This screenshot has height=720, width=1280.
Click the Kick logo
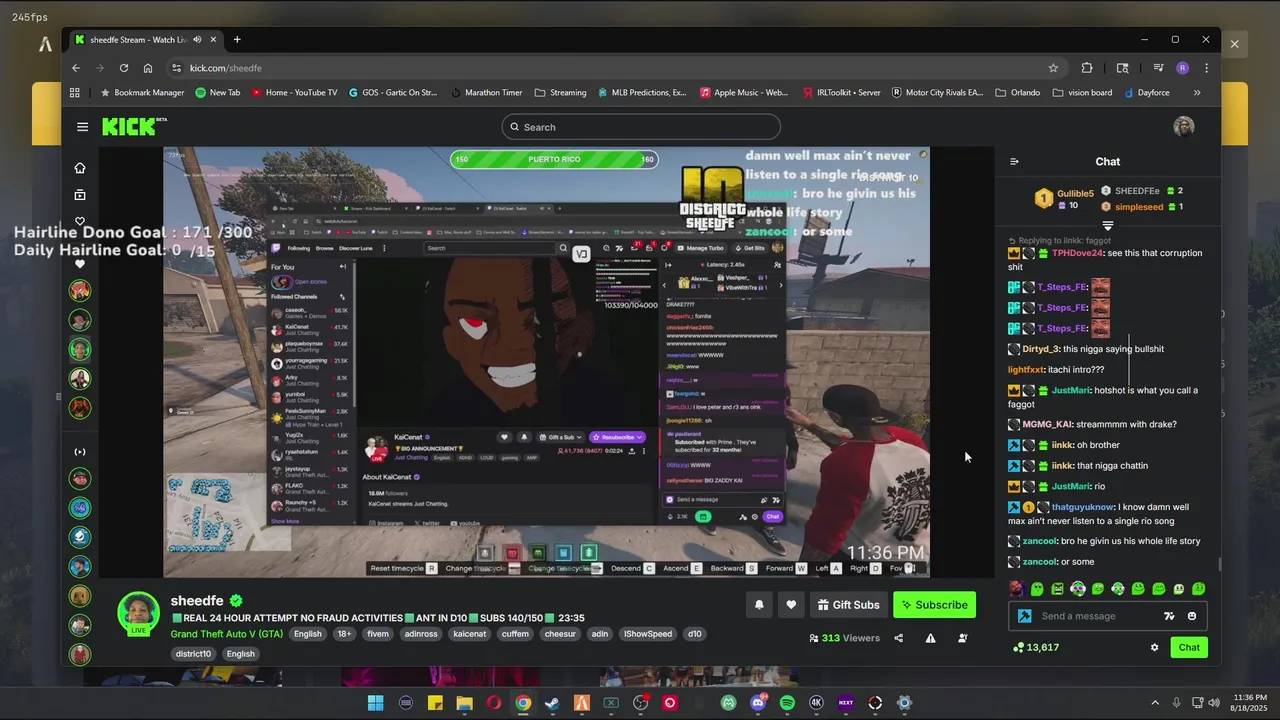[x=133, y=127]
